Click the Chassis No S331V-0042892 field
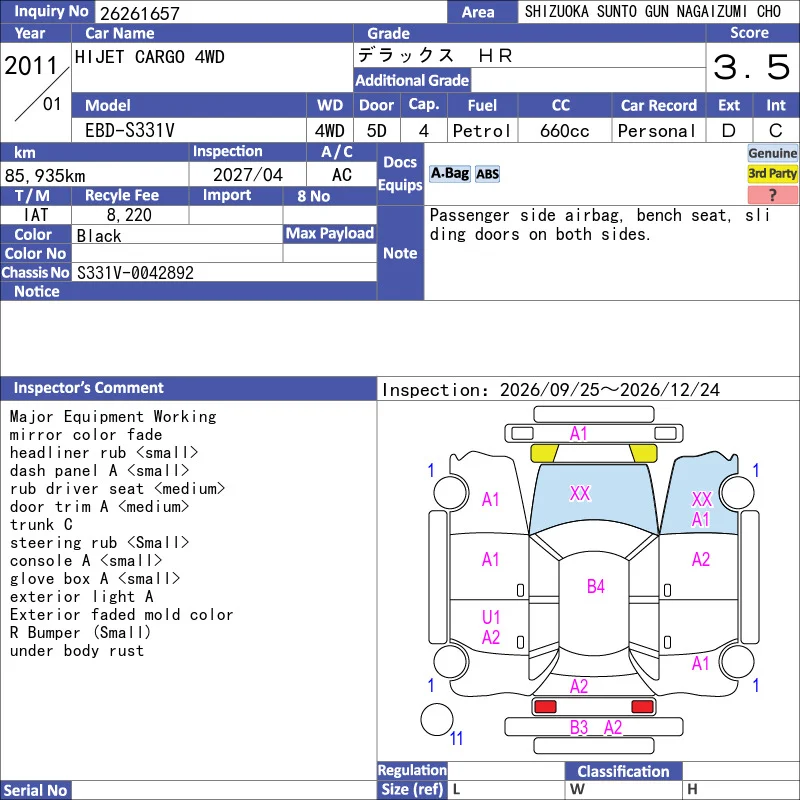 click(x=224, y=272)
